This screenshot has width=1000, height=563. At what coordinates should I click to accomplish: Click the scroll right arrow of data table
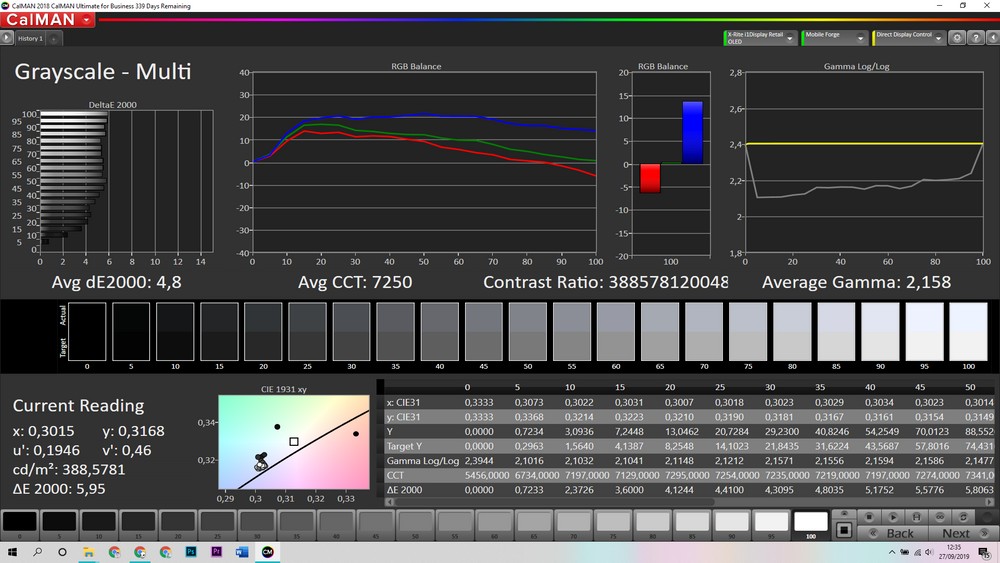coord(990,502)
